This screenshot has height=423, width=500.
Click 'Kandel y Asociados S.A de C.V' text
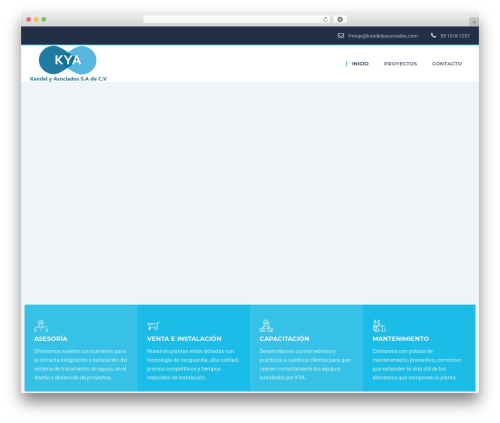click(x=68, y=79)
